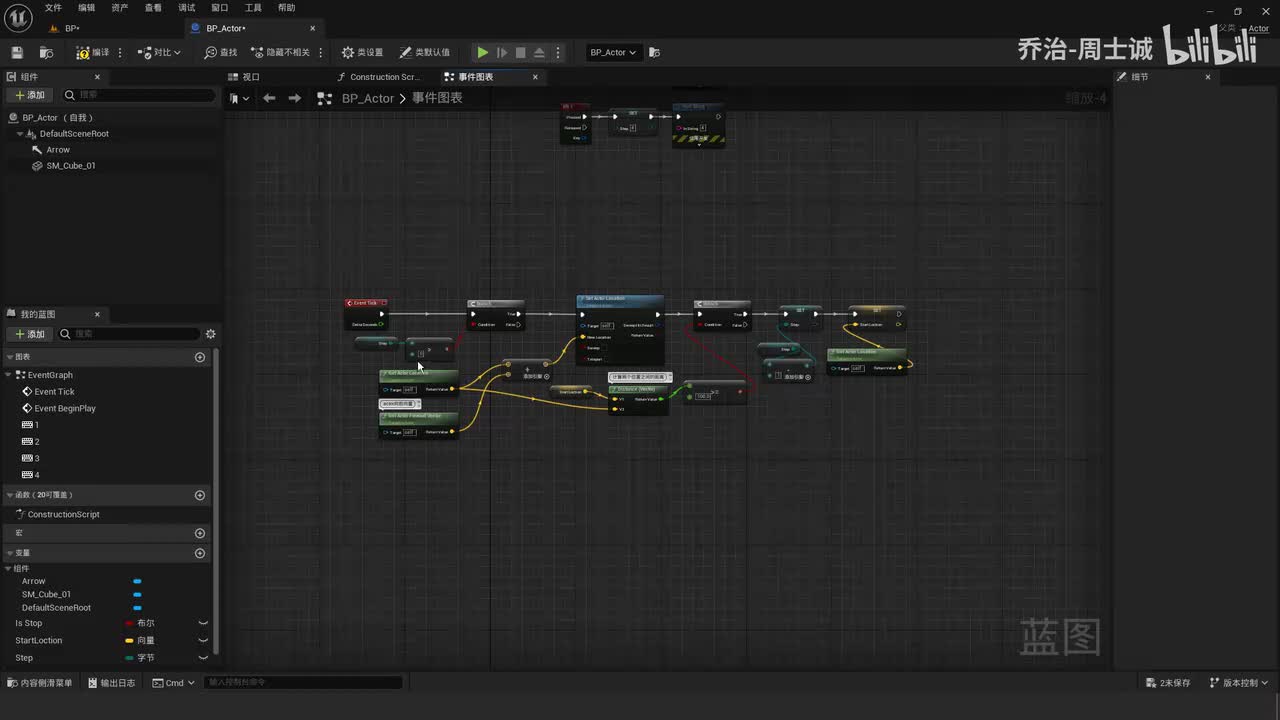Close the 事件图表 graph tab
The width and height of the screenshot is (1280, 720).
pyautogui.click(x=535, y=77)
